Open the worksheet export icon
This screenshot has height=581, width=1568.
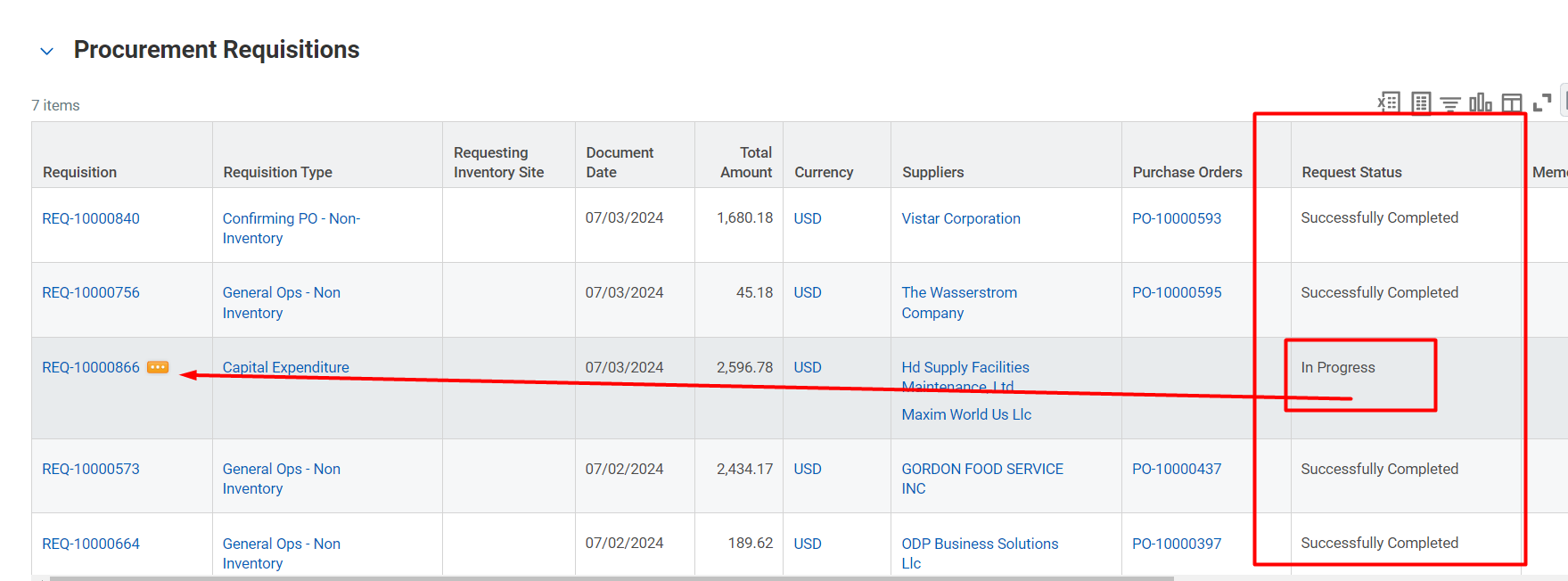[1421, 102]
